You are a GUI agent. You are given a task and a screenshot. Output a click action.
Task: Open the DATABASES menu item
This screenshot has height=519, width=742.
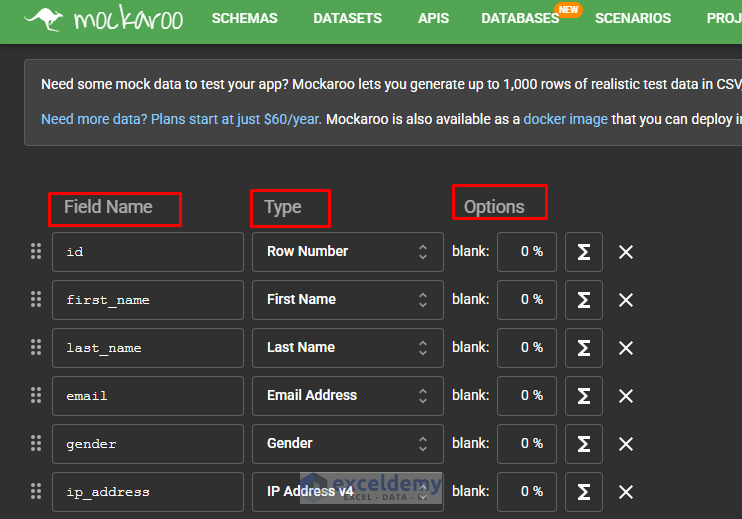(520, 18)
